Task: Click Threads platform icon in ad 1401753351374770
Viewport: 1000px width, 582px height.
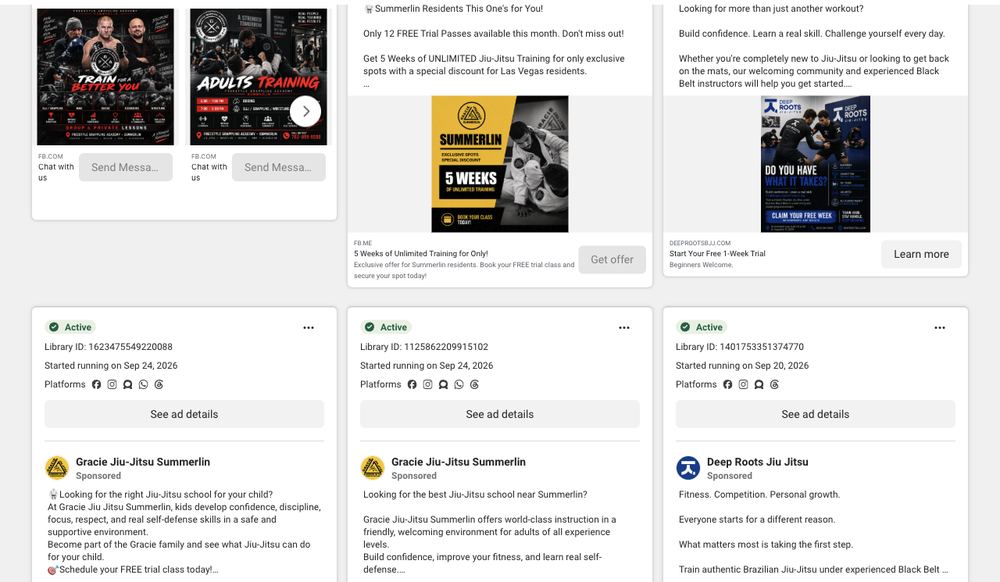Action: point(774,384)
